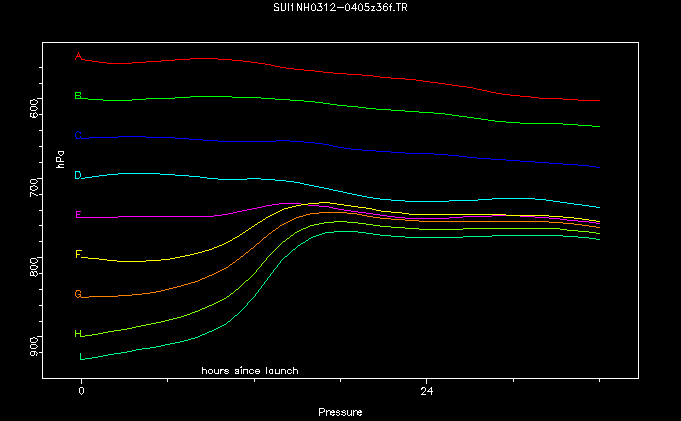Click the orange trajectory label G
Screen dimensions: 681x421
(x=78, y=294)
